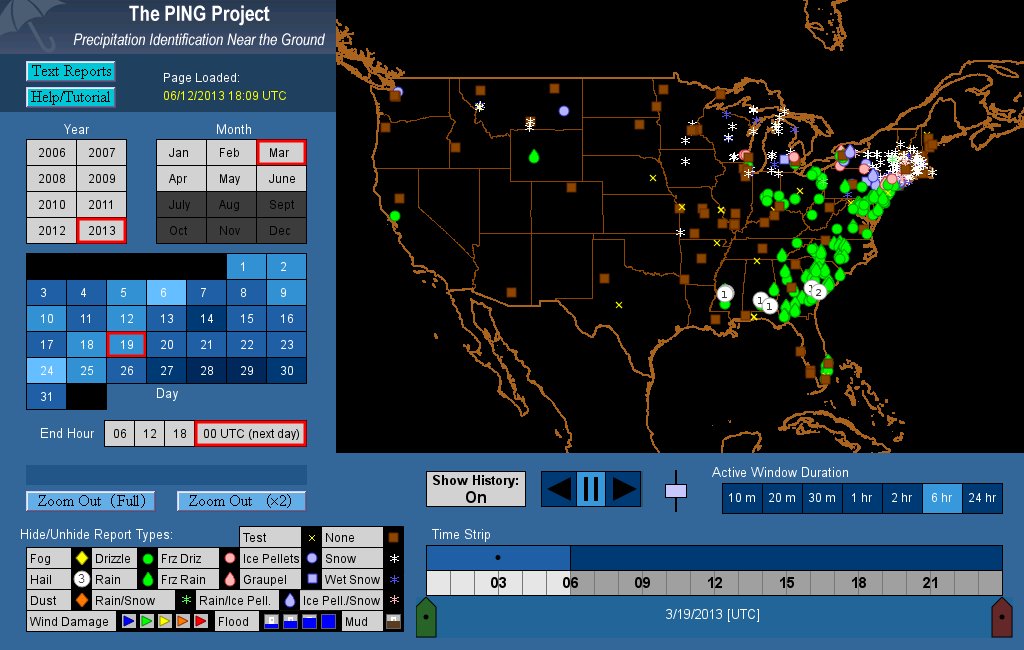Step forward with the right arrow button
Viewport: 1024px width, 650px height.
pyautogui.click(x=624, y=489)
